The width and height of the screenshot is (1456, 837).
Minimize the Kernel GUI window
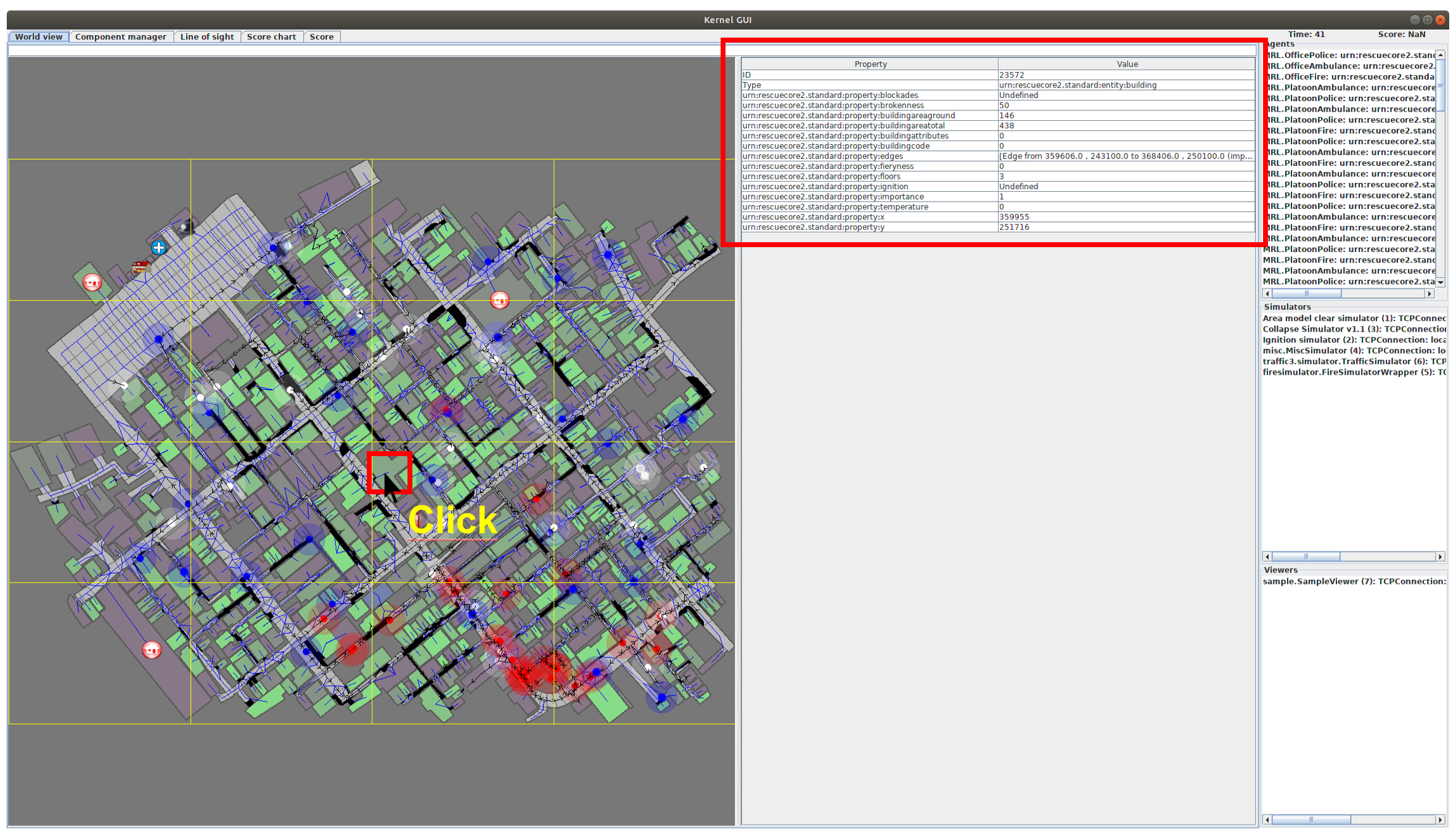pyautogui.click(x=1415, y=20)
